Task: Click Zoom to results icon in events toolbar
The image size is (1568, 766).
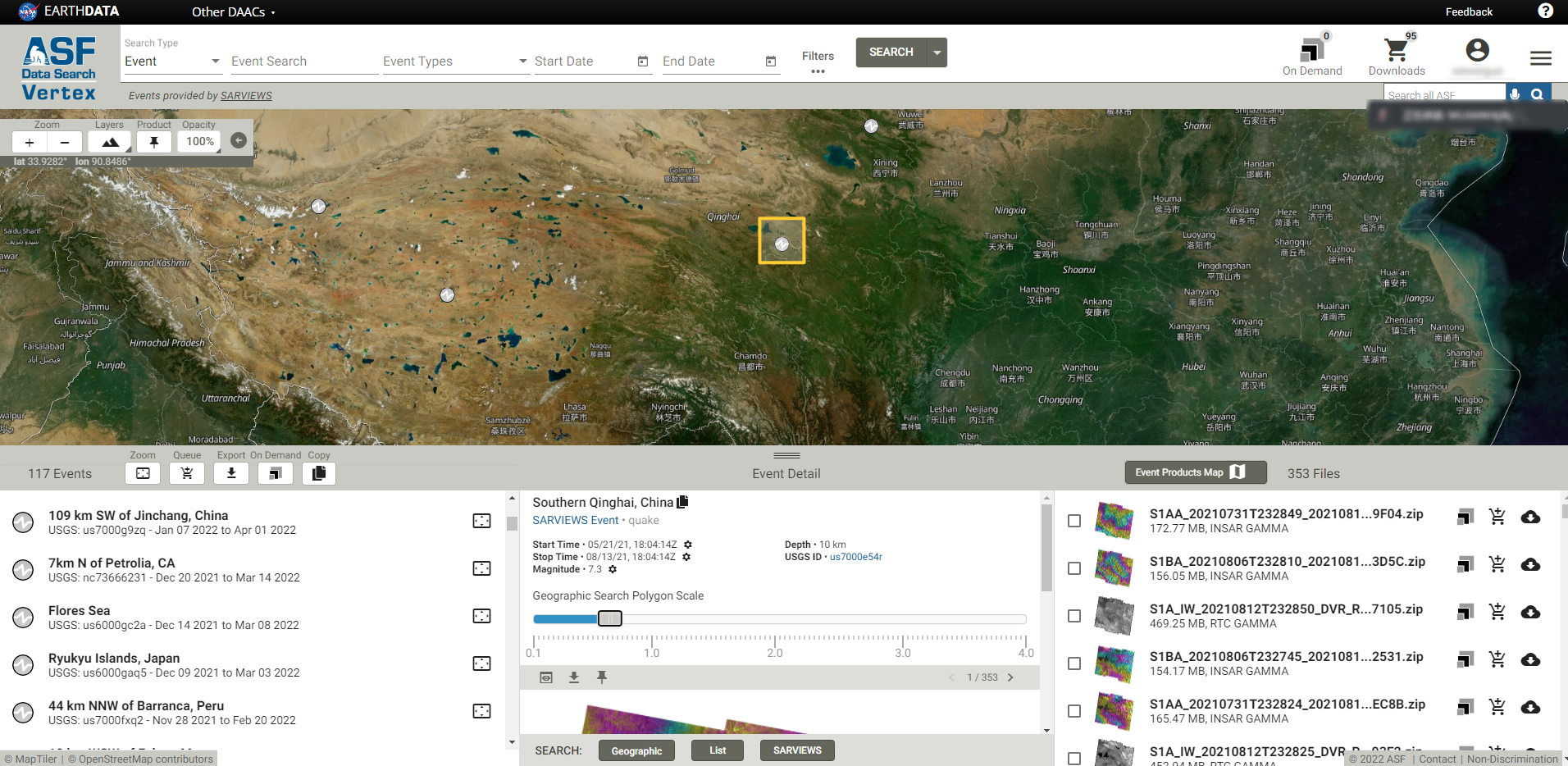Action: click(143, 473)
